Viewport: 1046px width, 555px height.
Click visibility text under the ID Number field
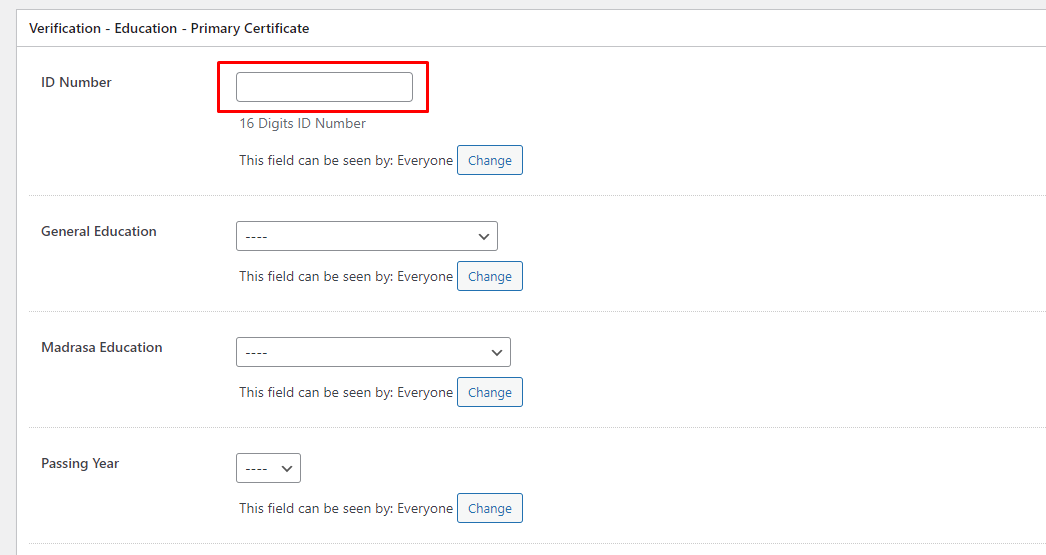click(345, 161)
